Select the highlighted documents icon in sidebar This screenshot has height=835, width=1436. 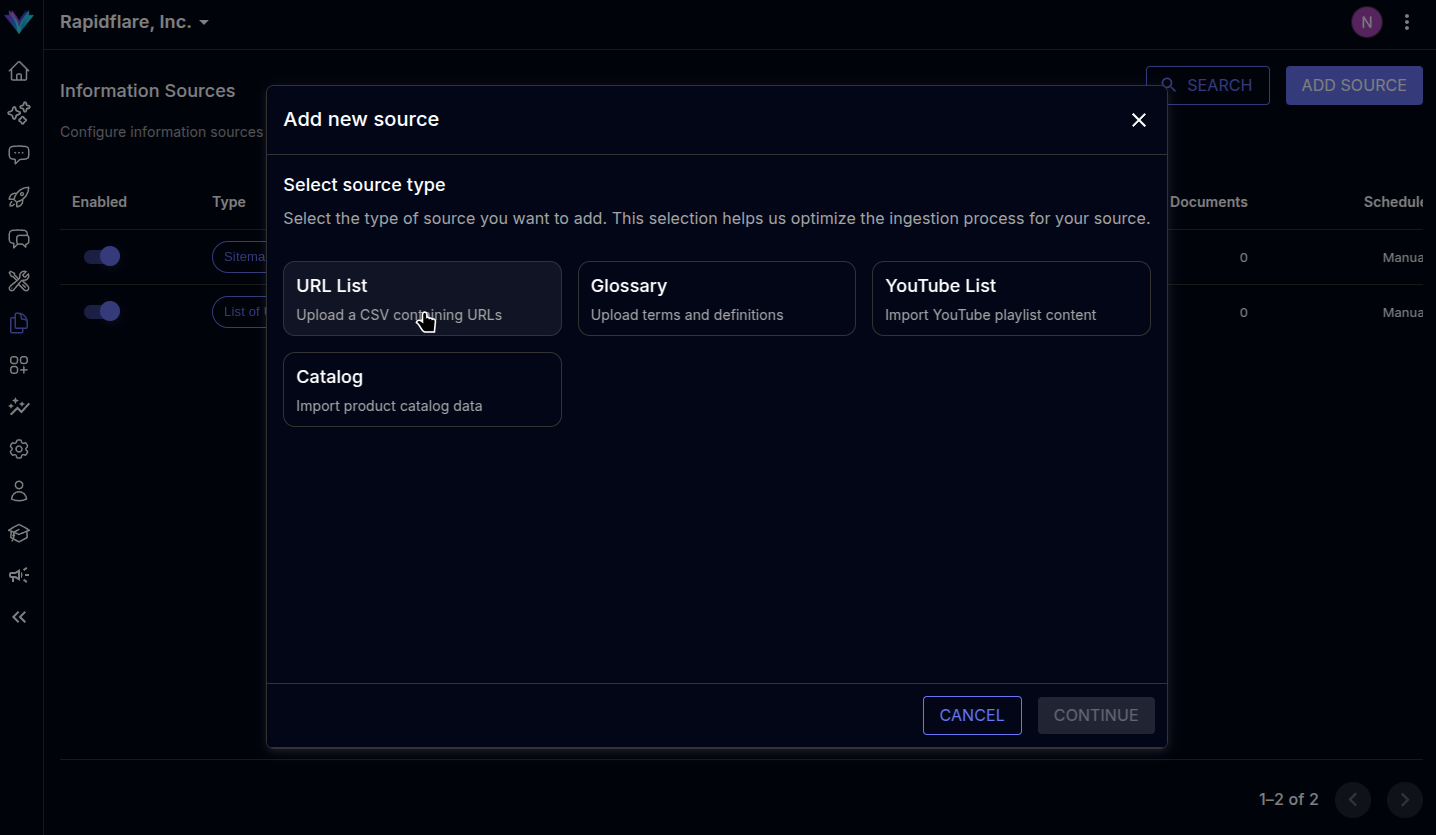(x=18, y=323)
